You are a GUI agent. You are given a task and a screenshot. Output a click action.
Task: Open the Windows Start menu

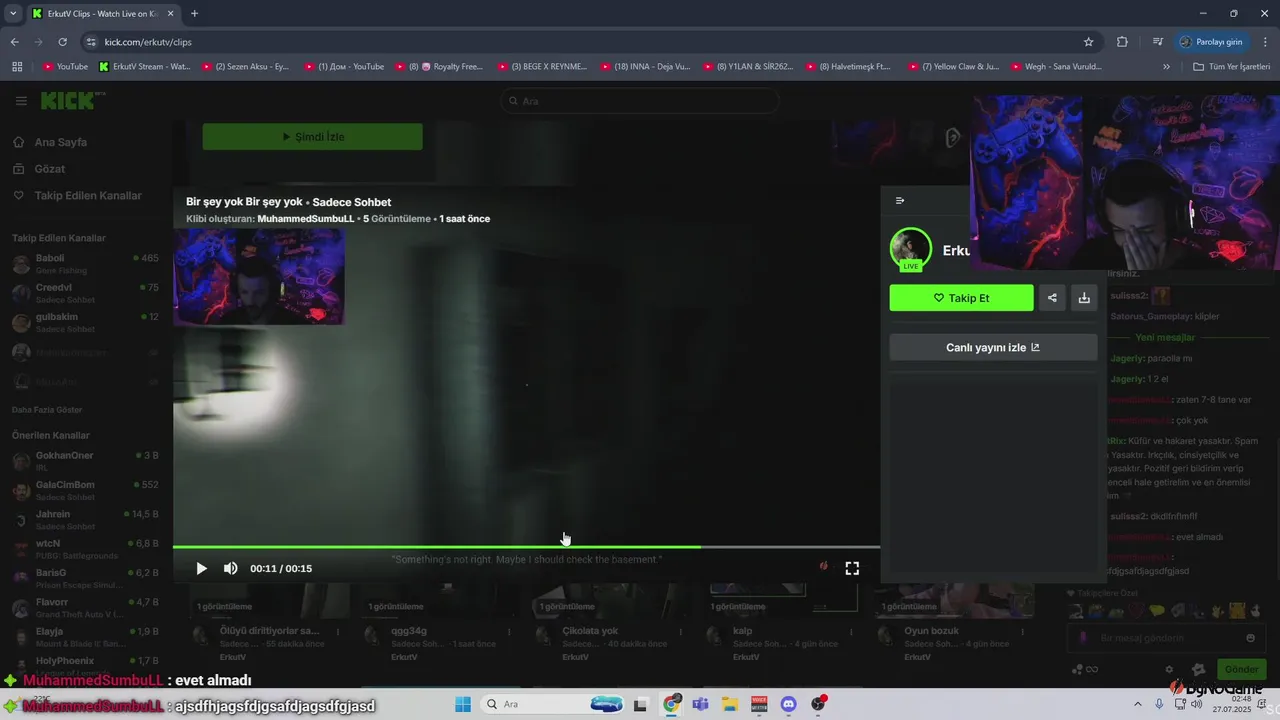coord(462,704)
